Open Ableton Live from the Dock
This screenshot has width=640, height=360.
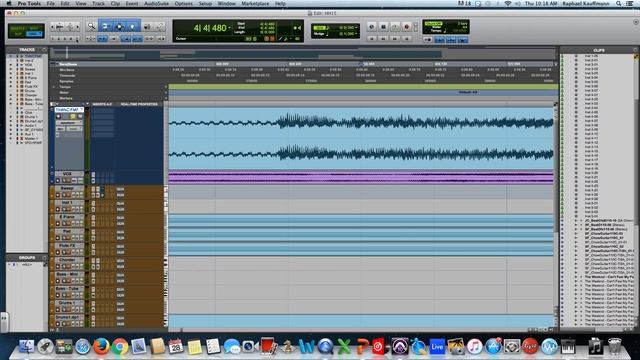(x=437, y=347)
